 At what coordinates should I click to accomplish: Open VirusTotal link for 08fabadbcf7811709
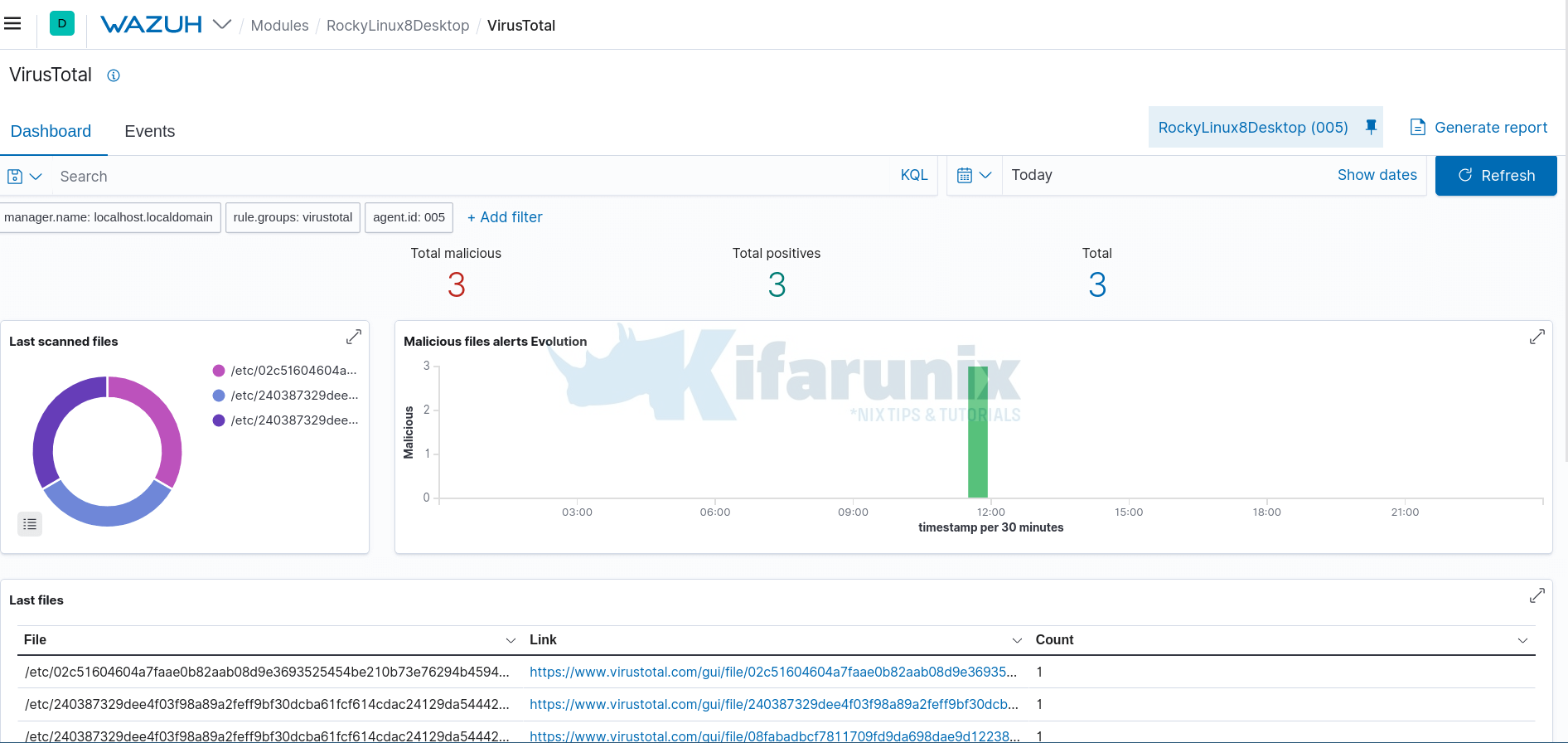pos(773,736)
